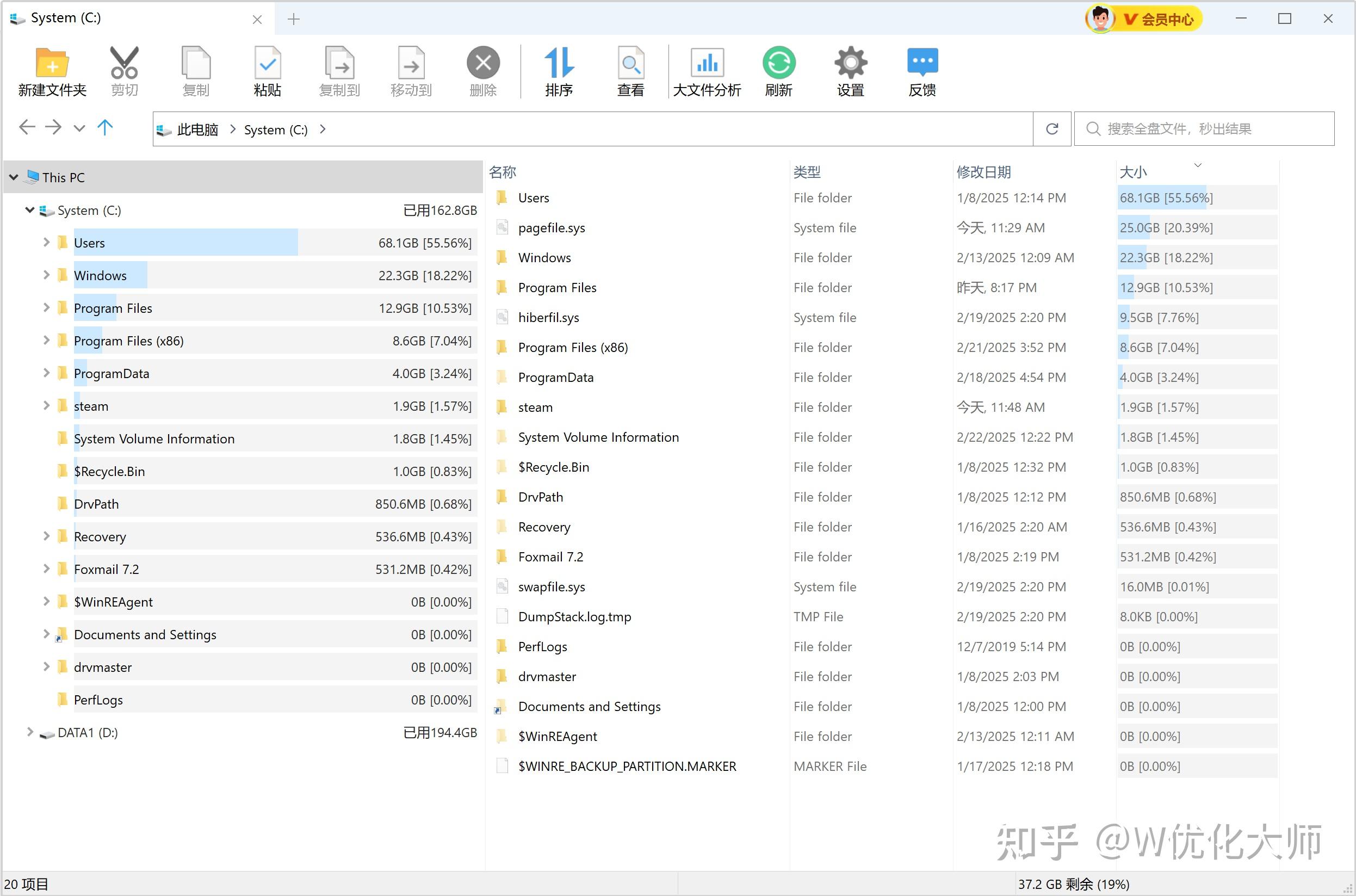Screen dimensions: 1356x896
Task: Launch 大文件分析 (large file analysis)
Action: click(707, 70)
